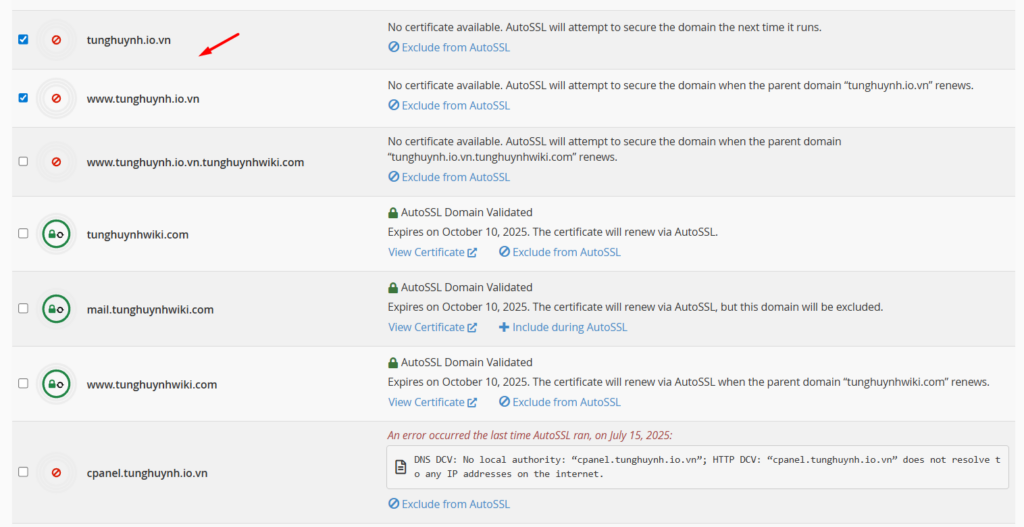Viewport: 1024px width, 527px height.
Task: Select the www.tunghuynhwiki.com domain name
Action: tap(152, 385)
